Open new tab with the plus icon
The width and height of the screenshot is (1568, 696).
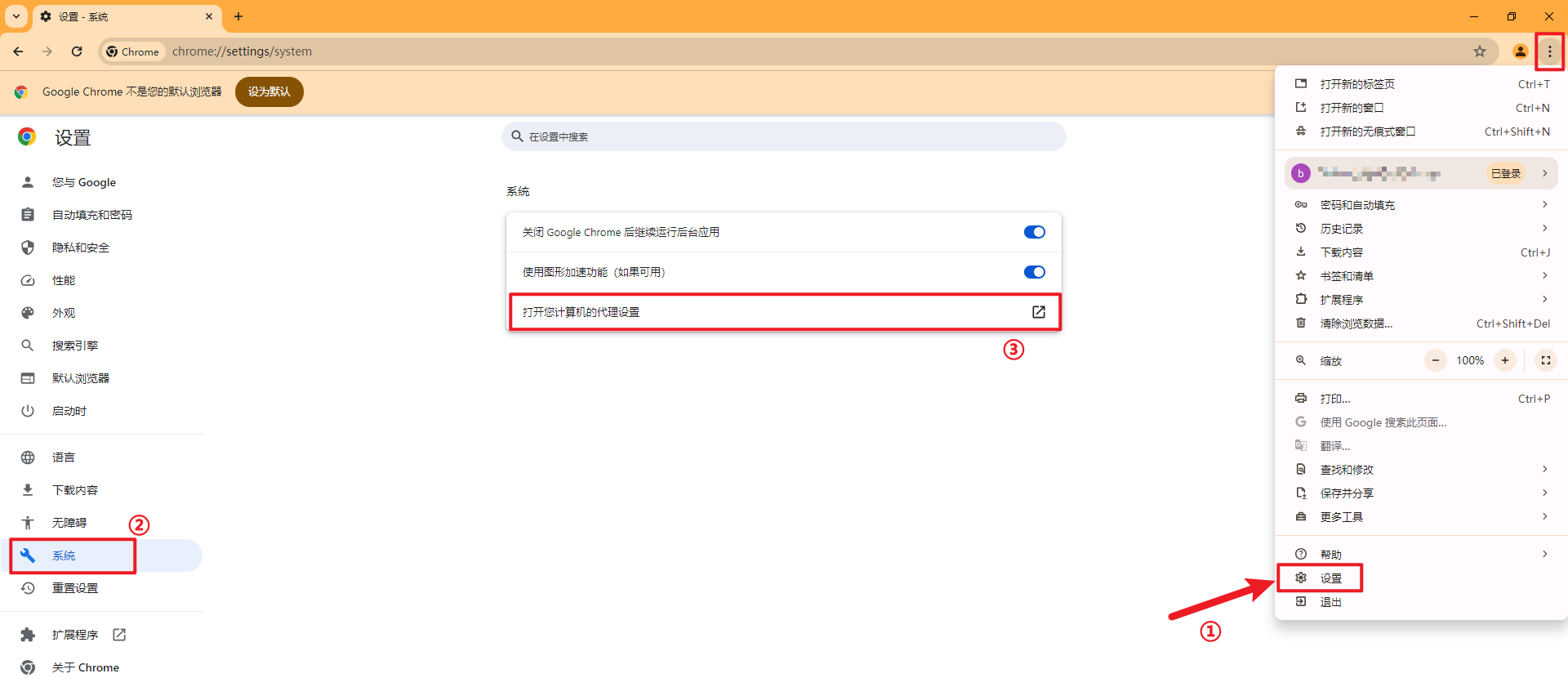[238, 16]
